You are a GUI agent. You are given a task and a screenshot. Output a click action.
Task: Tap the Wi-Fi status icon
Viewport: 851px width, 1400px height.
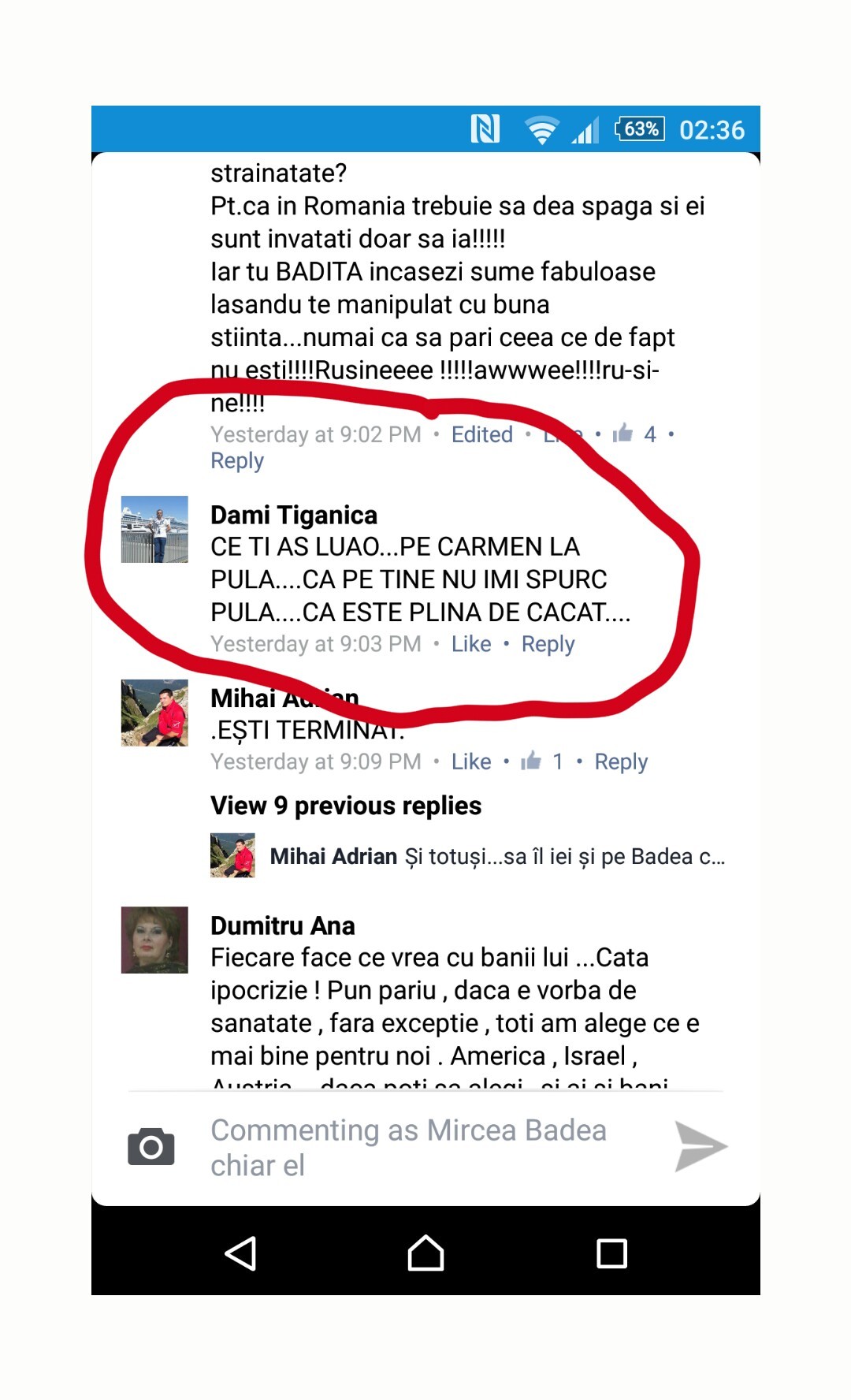click(x=541, y=129)
